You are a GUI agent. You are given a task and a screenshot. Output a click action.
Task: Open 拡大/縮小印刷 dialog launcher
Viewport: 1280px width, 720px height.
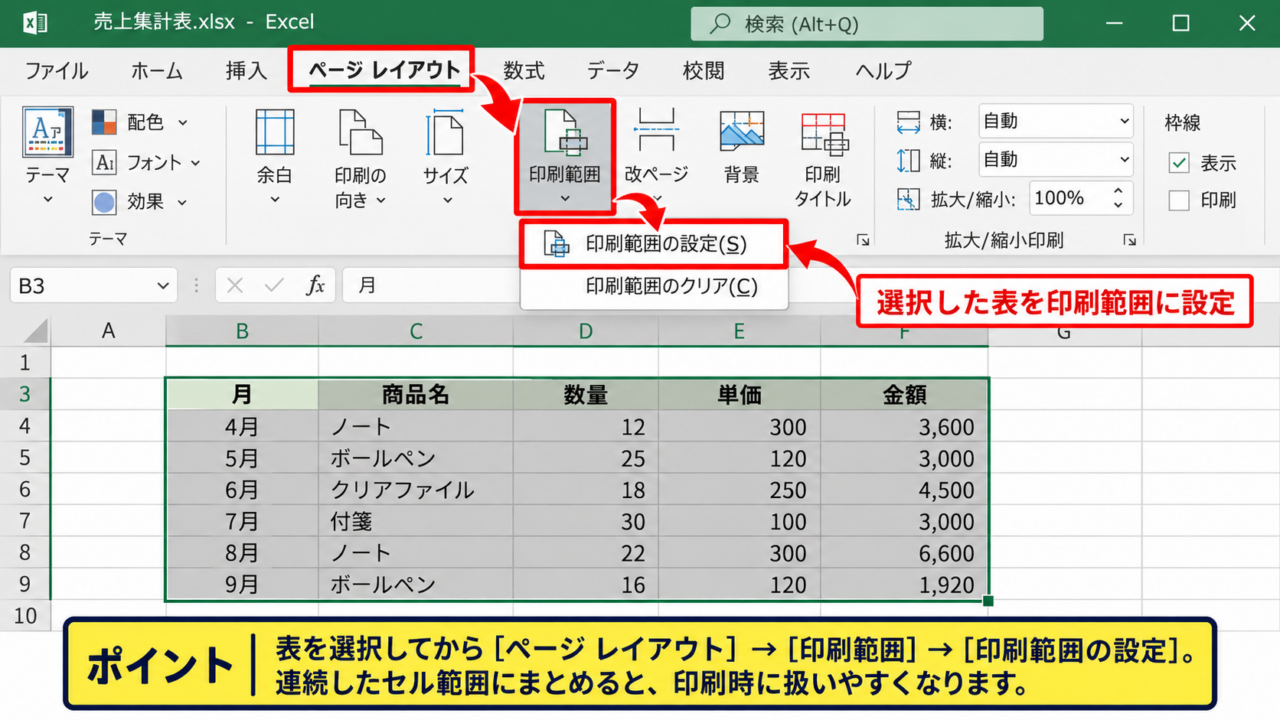pyautogui.click(x=1129, y=240)
